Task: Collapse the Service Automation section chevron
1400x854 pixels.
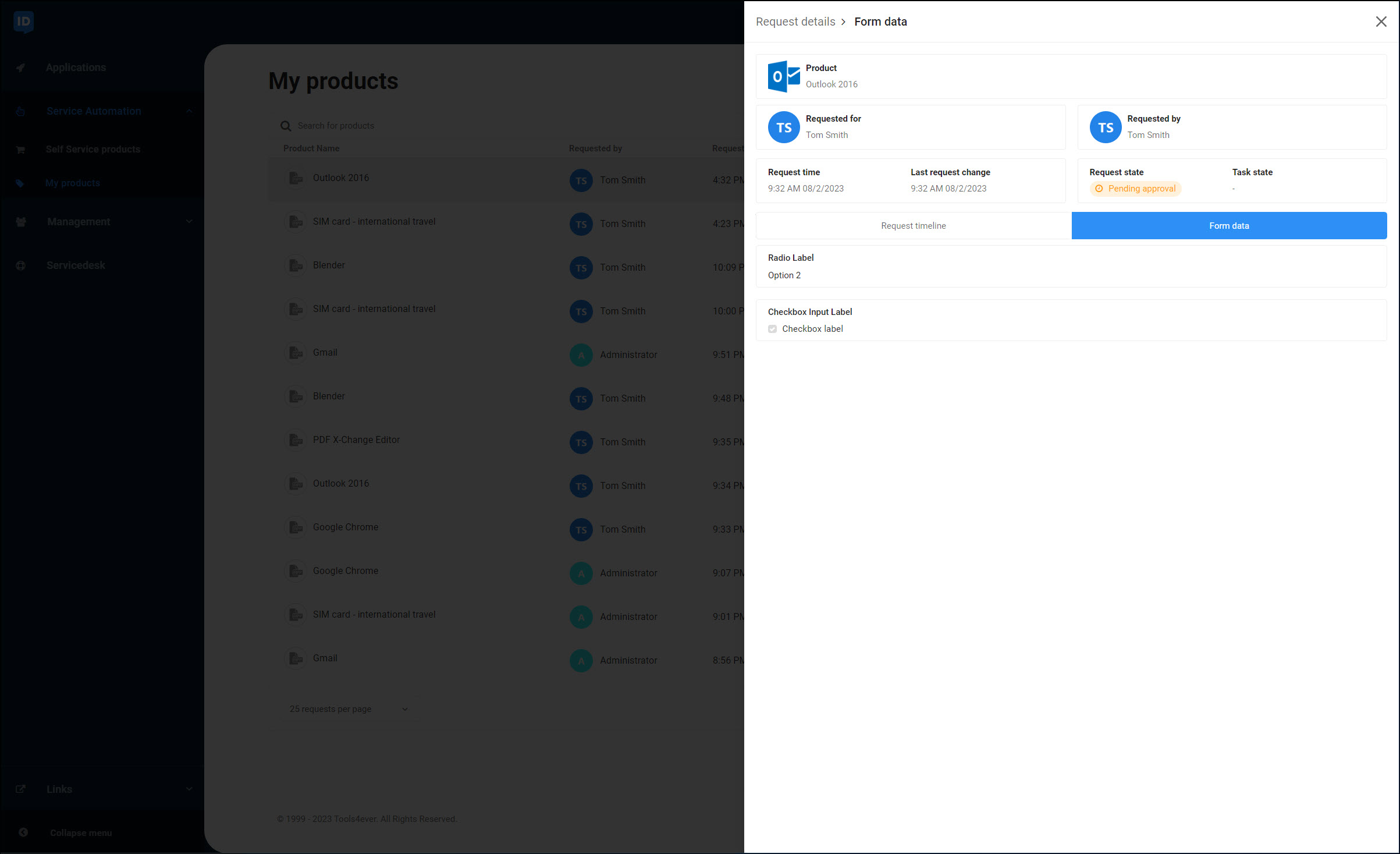Action: (189, 111)
